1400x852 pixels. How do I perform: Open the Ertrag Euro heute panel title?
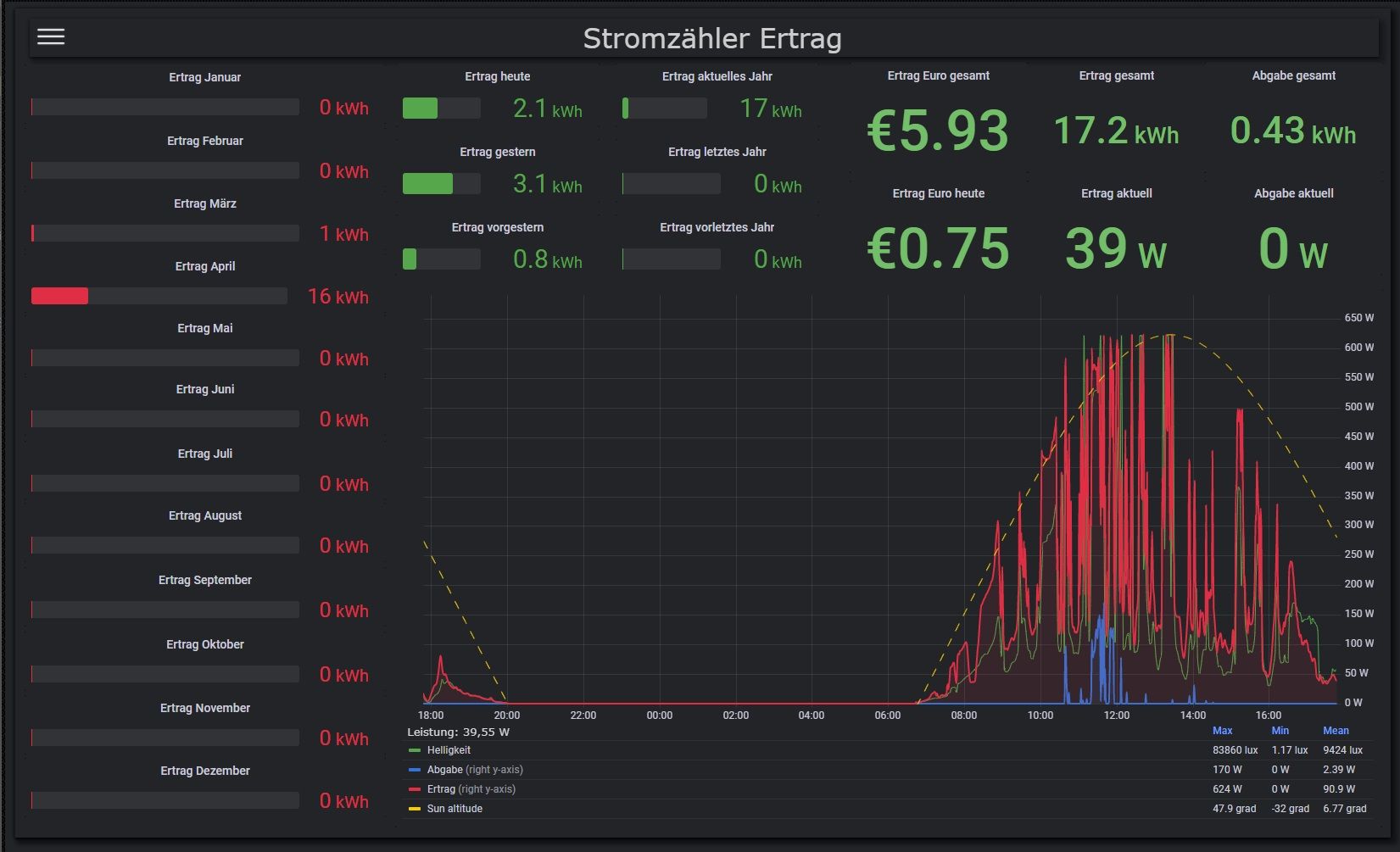coord(939,193)
